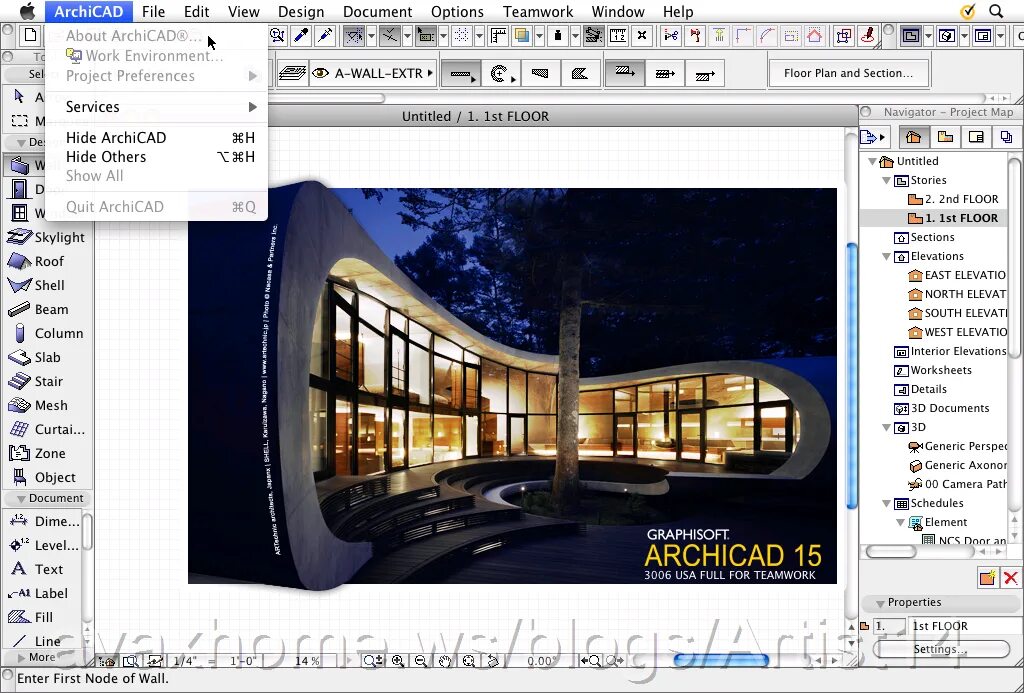
Task: Select the trapezoid wall geometry method
Action: pos(540,74)
